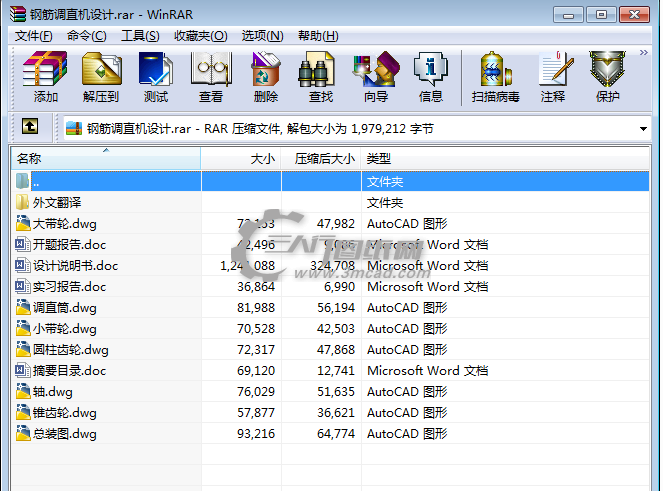This screenshot has height=491, width=663.
Task: Click the packed size 51,635
Action: [336, 392]
